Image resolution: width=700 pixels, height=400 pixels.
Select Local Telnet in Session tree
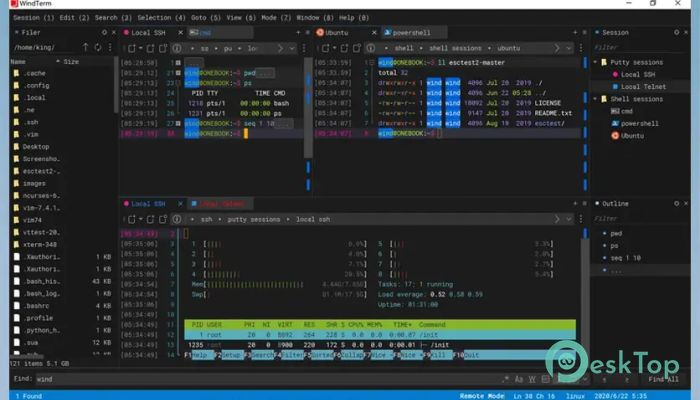(x=643, y=87)
